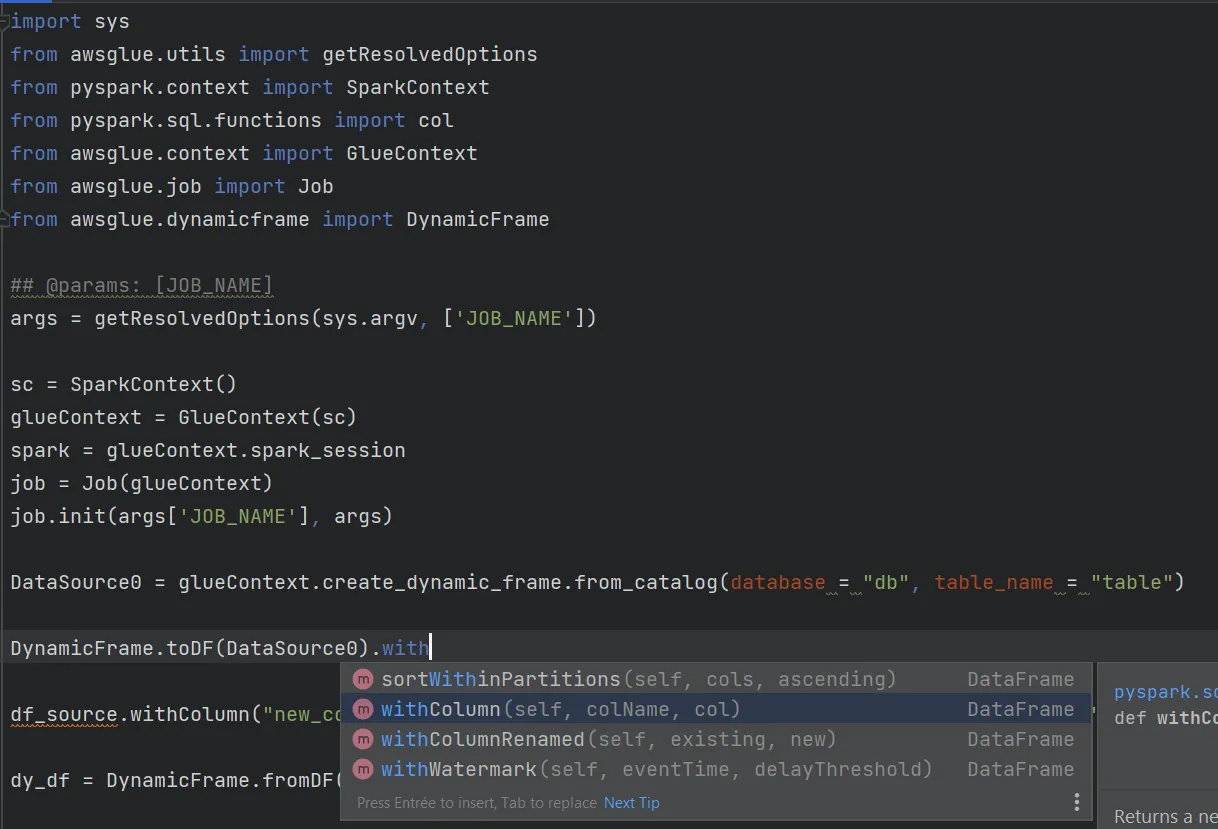Click 'DynamicFrame.toDF' on the current line
1218x829 pixels.
pyautogui.click(x=112, y=648)
